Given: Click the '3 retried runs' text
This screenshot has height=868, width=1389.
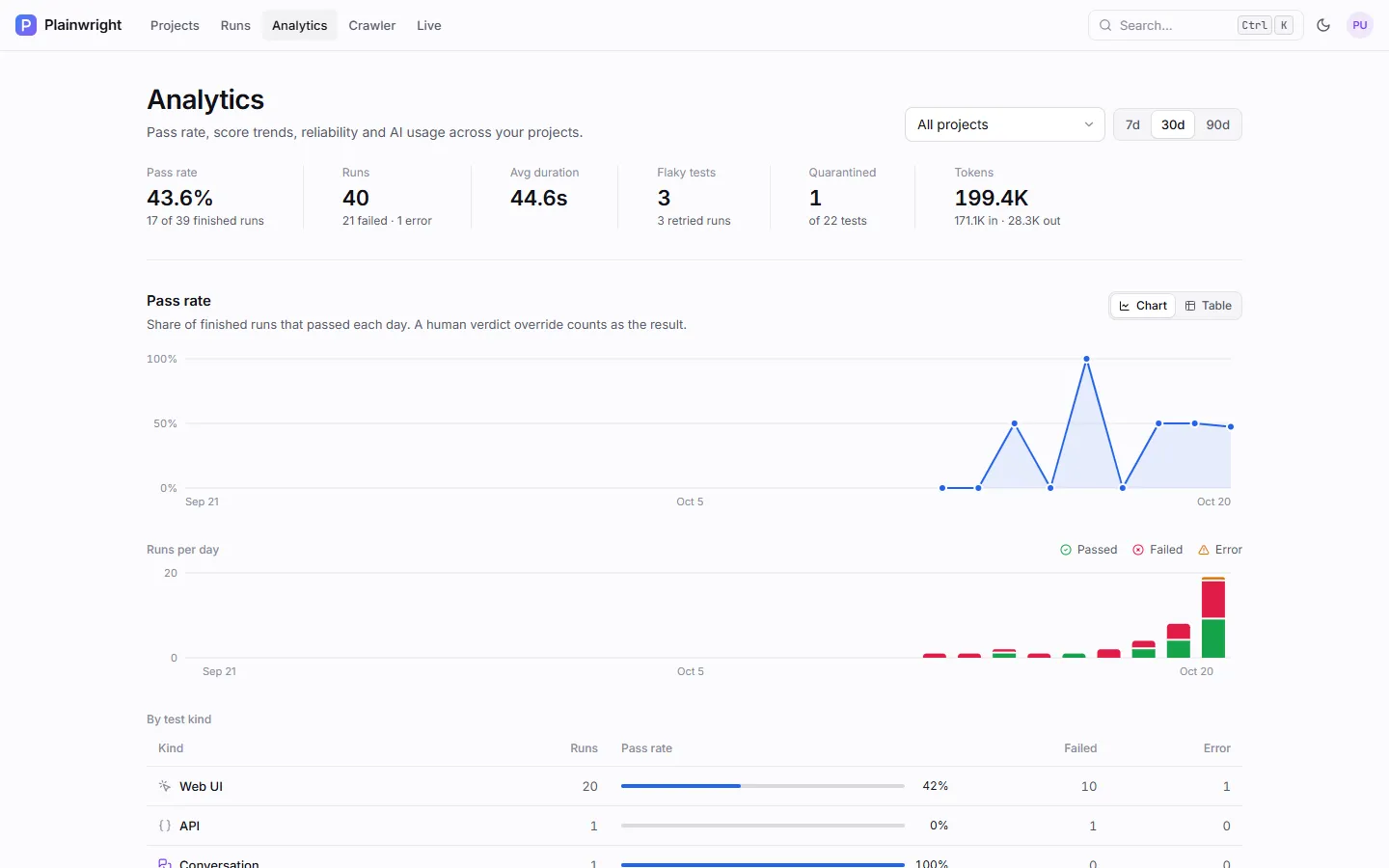Looking at the screenshot, I should [694, 221].
